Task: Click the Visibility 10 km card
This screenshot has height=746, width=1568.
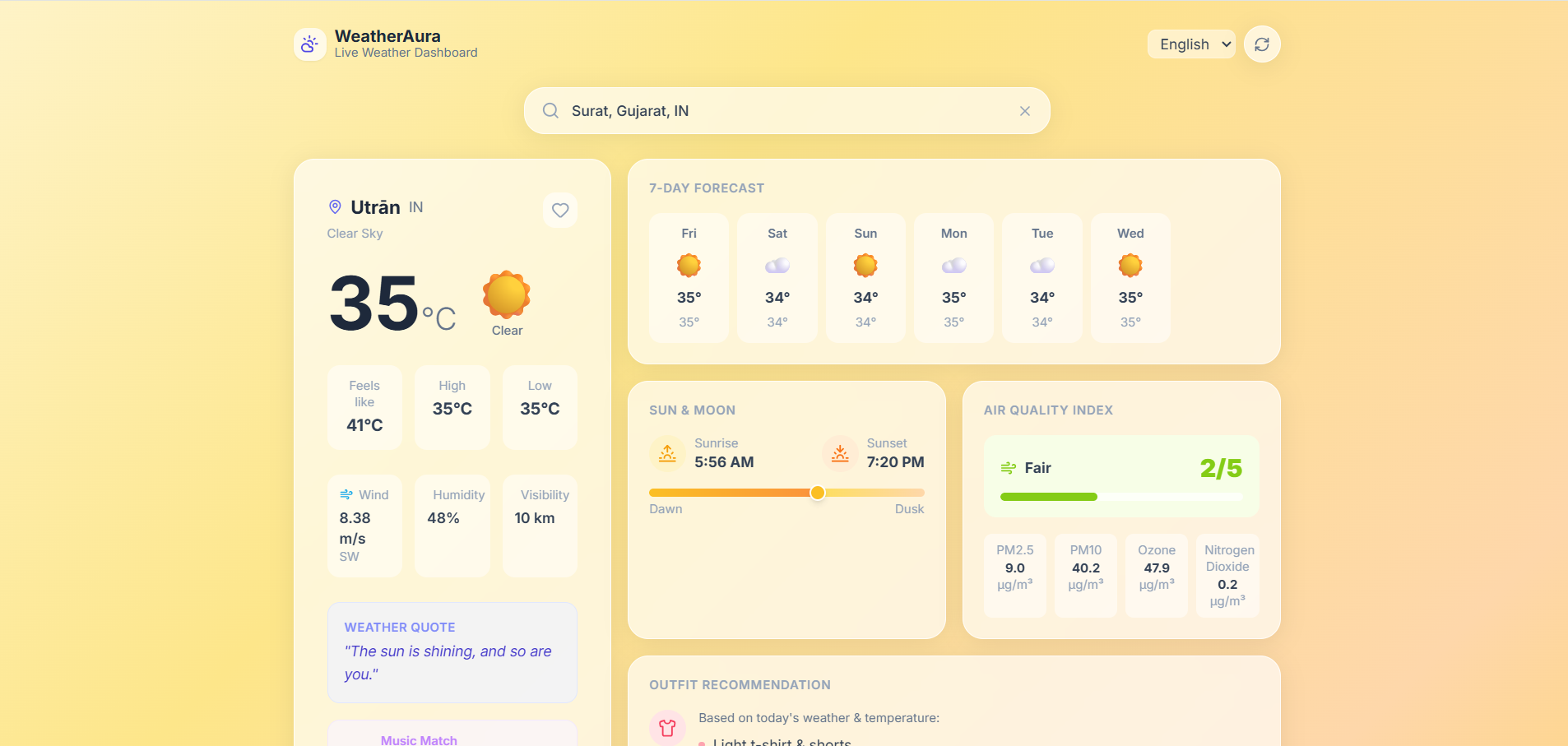Action: 540,526
